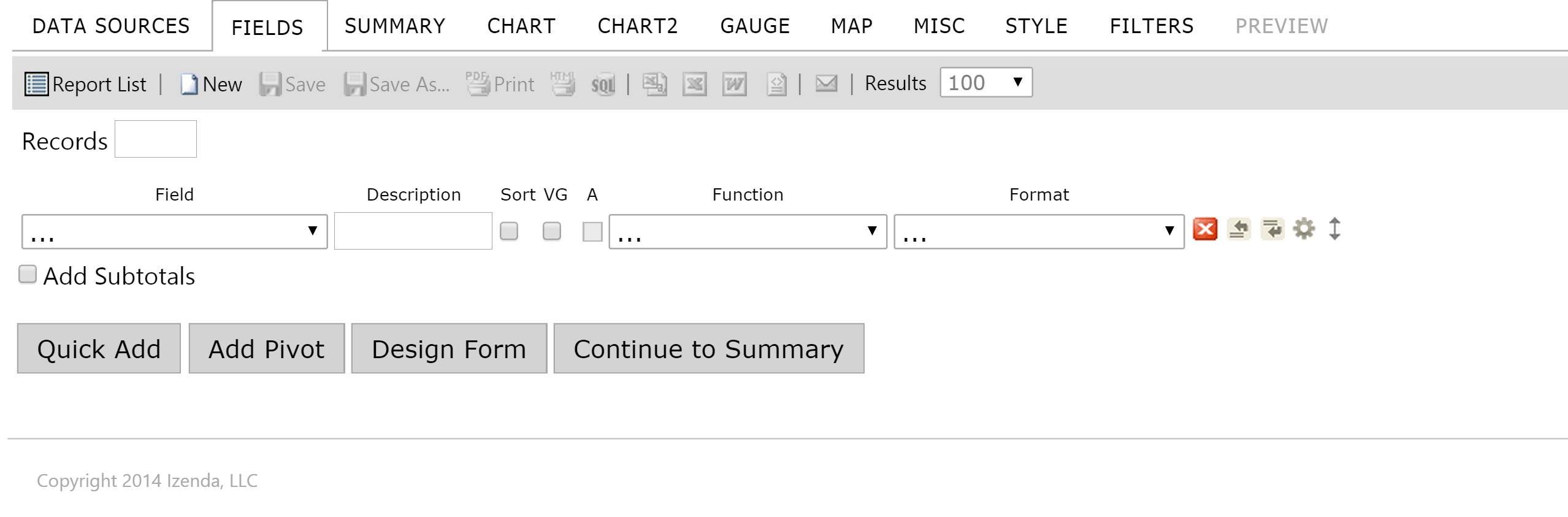Click the Quick Add button

pos(99,348)
